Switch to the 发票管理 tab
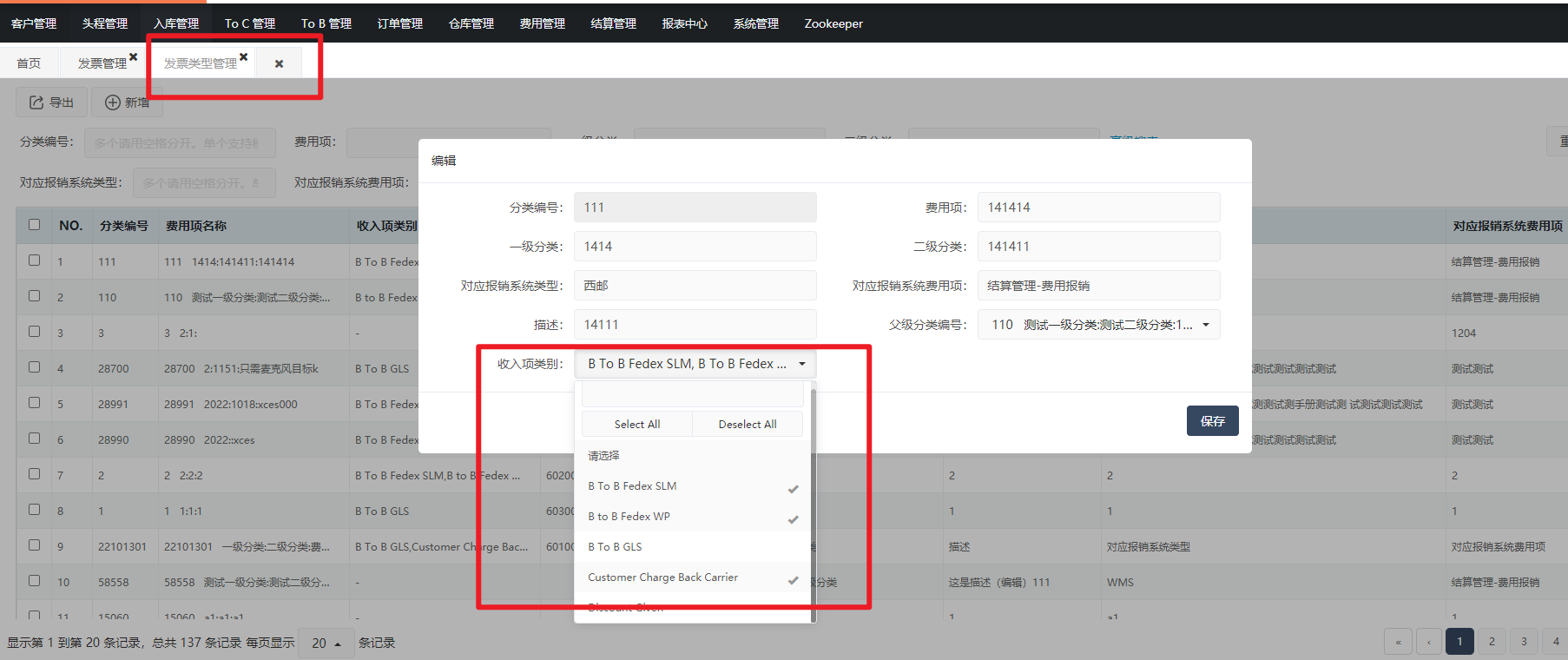The image size is (1568, 660). coord(102,63)
